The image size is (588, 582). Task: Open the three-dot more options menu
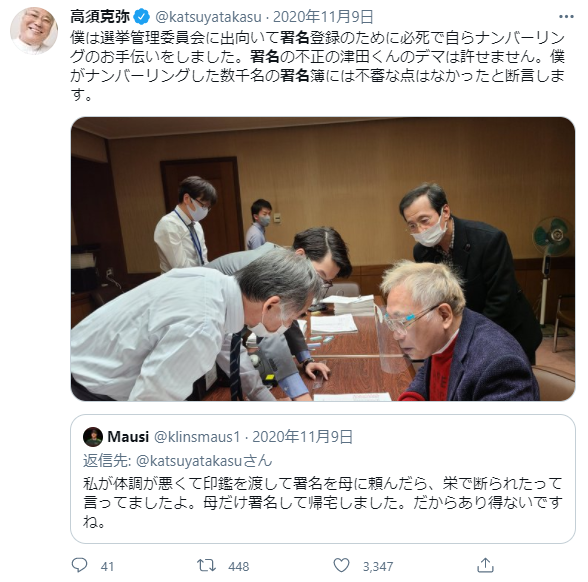click(x=566, y=17)
